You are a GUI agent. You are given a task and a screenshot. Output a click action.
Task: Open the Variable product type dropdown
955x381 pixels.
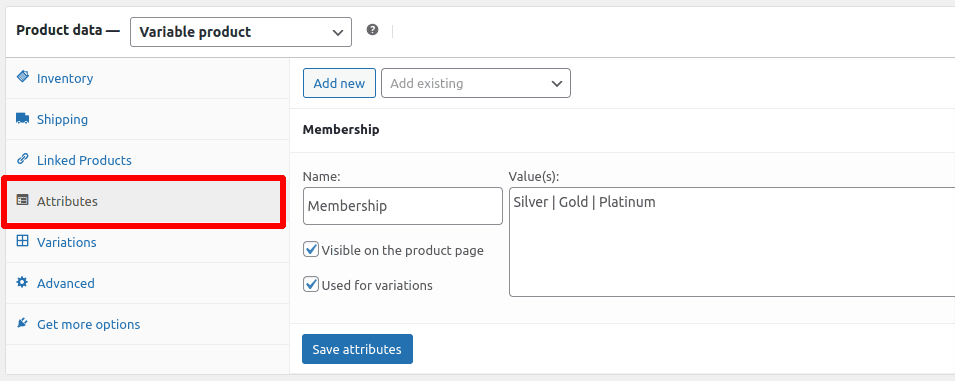tap(241, 32)
